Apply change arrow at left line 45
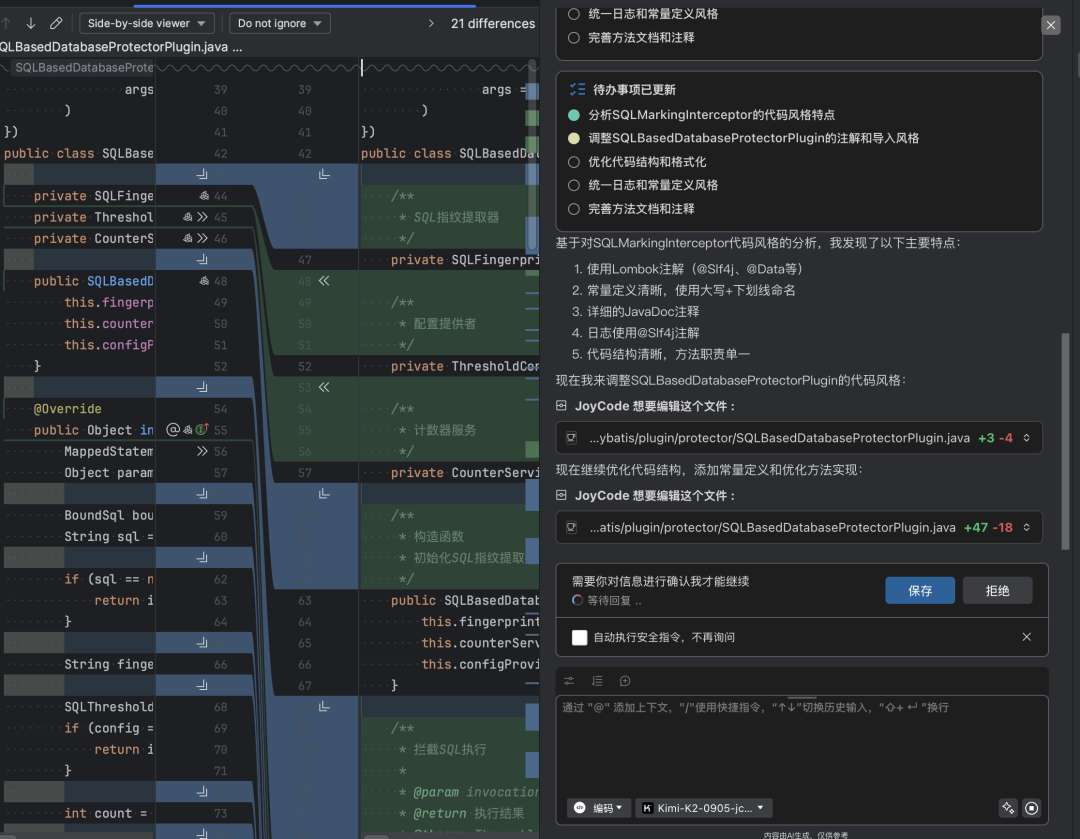This screenshot has width=1080, height=839. point(202,217)
